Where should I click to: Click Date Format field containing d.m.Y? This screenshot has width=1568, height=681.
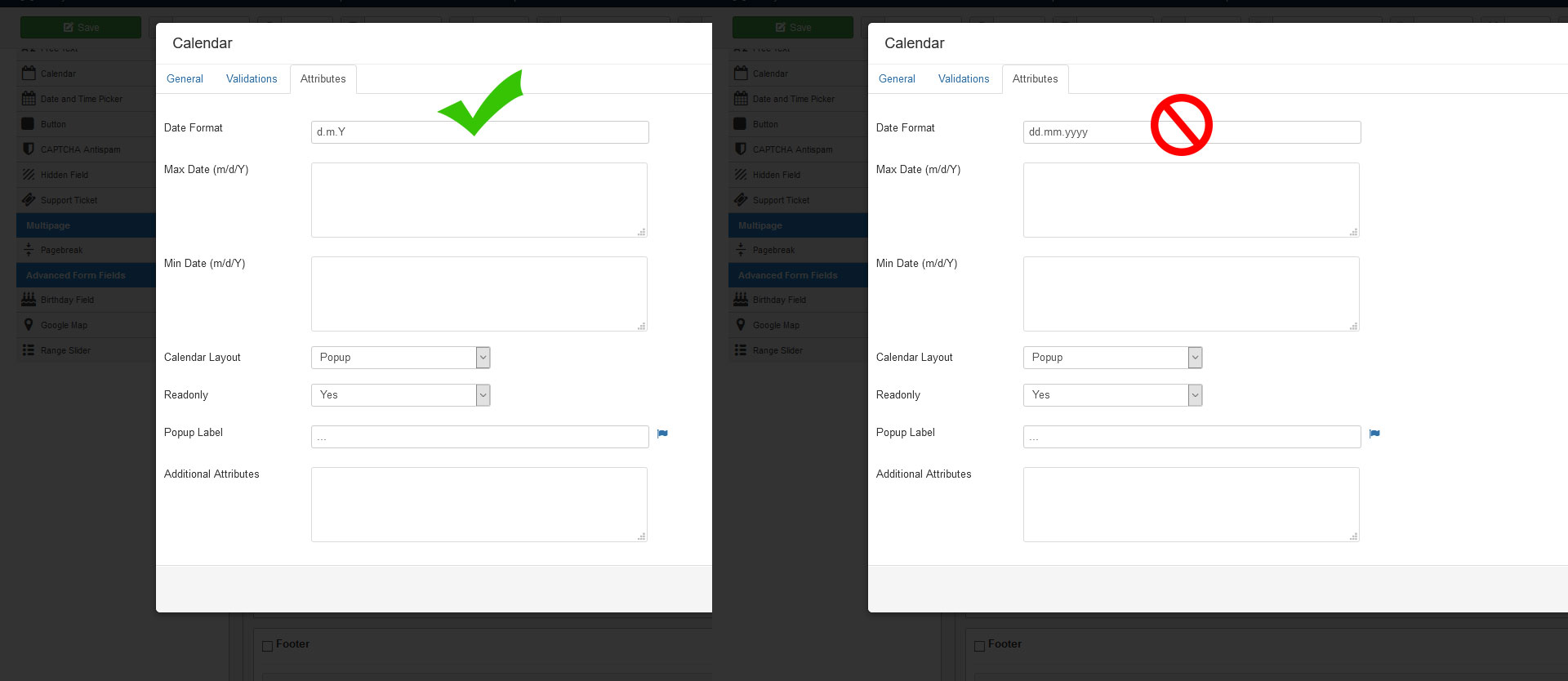tap(479, 132)
